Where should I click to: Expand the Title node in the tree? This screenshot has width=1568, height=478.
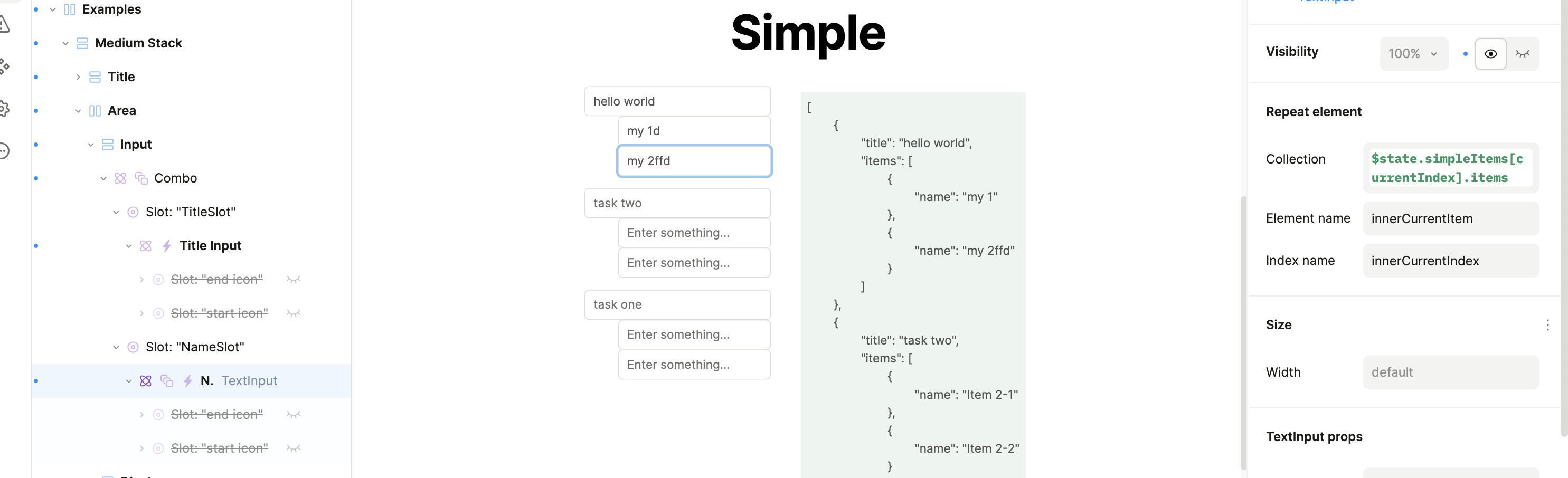coord(78,77)
